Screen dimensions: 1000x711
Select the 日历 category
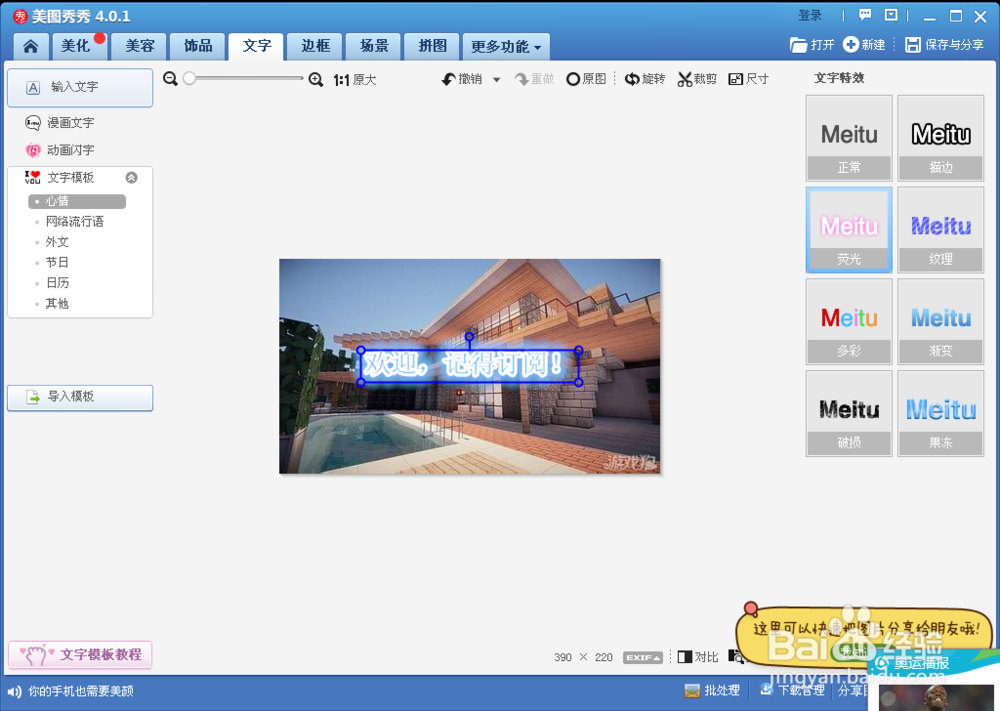click(57, 282)
